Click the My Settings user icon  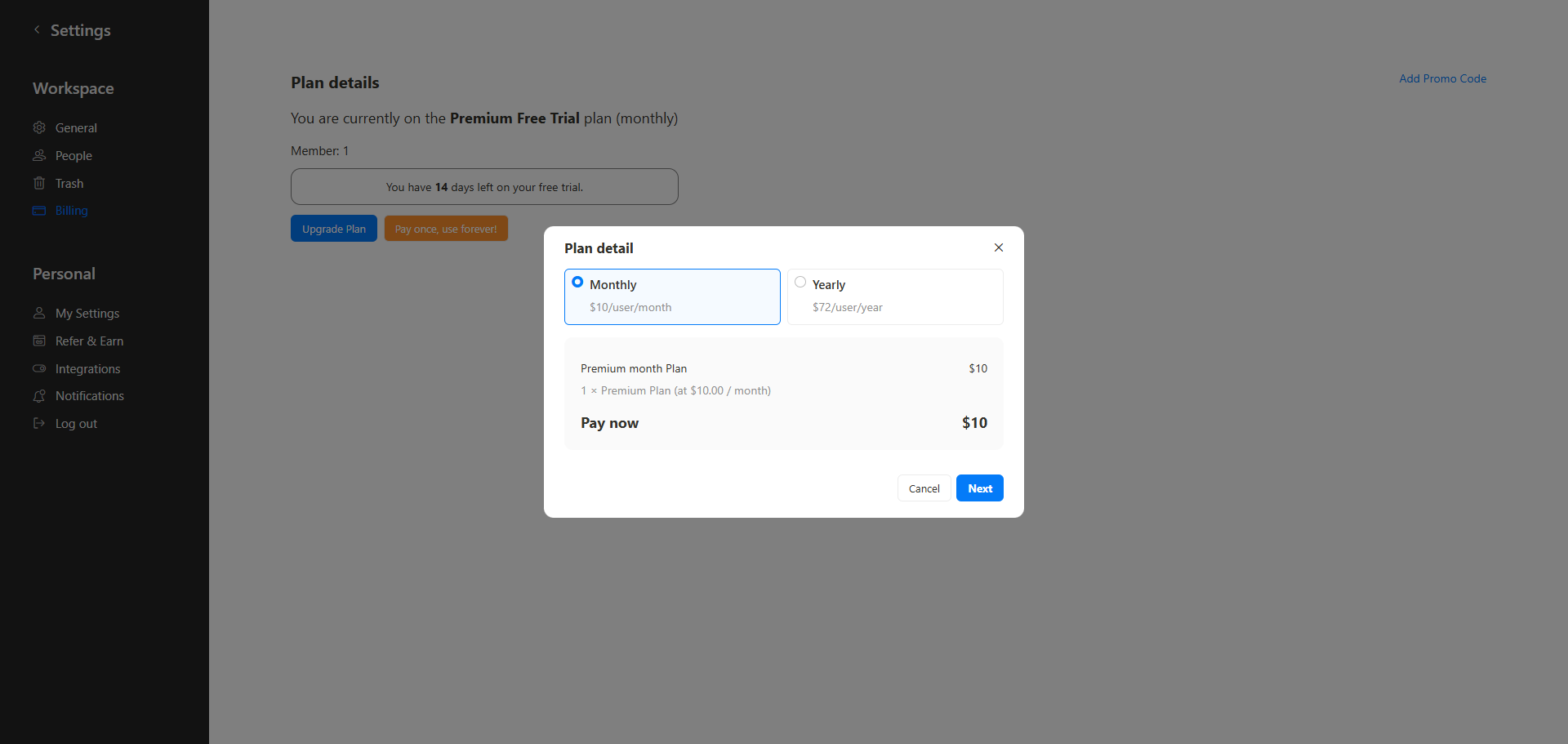[39, 313]
